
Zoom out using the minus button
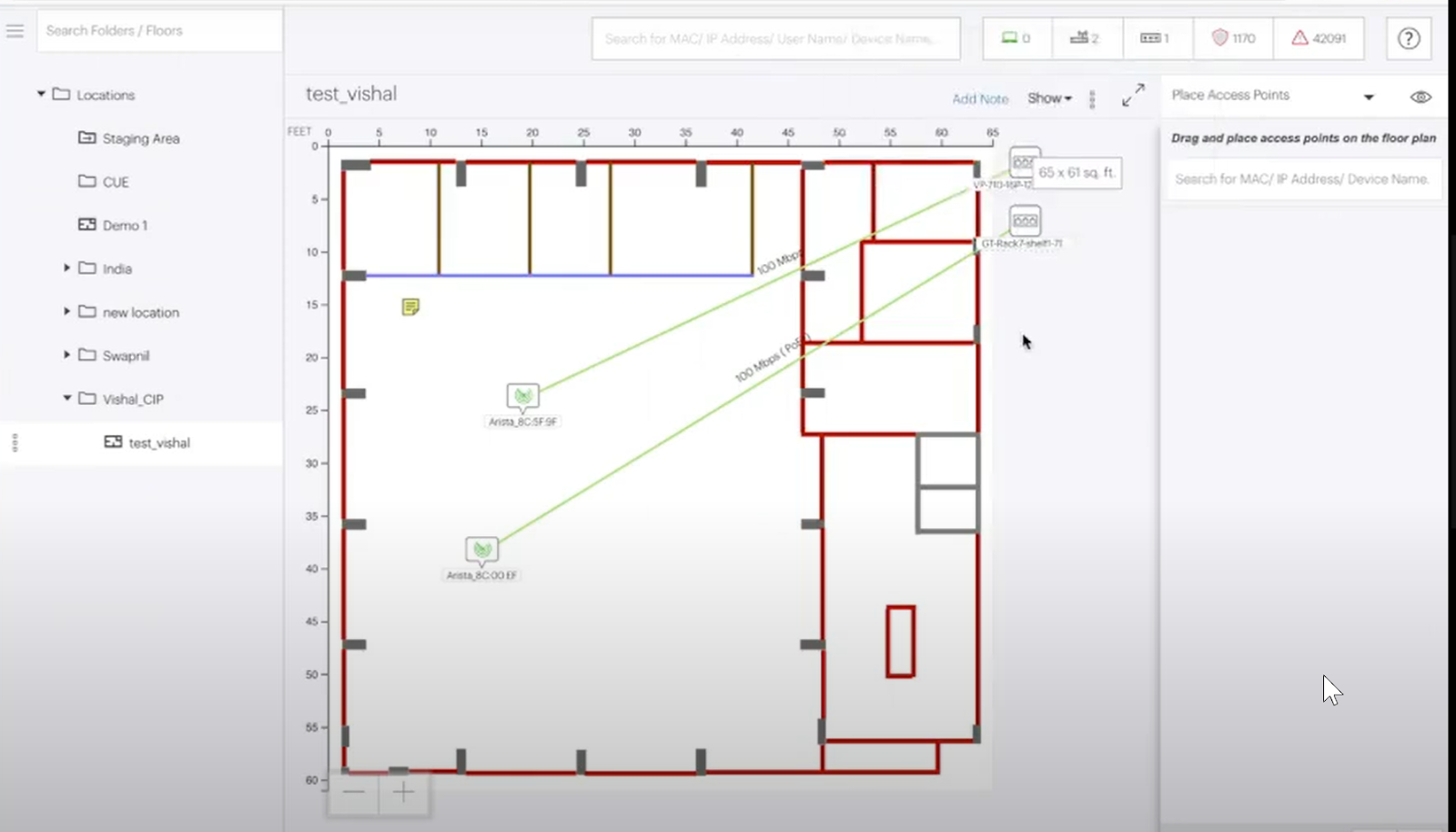[x=354, y=793]
